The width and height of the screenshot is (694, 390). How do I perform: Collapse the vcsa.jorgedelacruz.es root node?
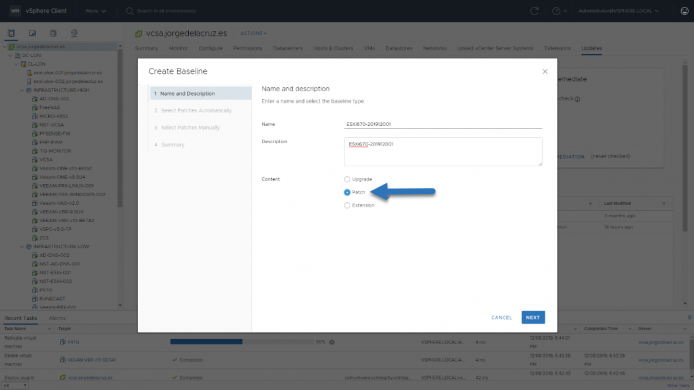(x=5, y=46)
